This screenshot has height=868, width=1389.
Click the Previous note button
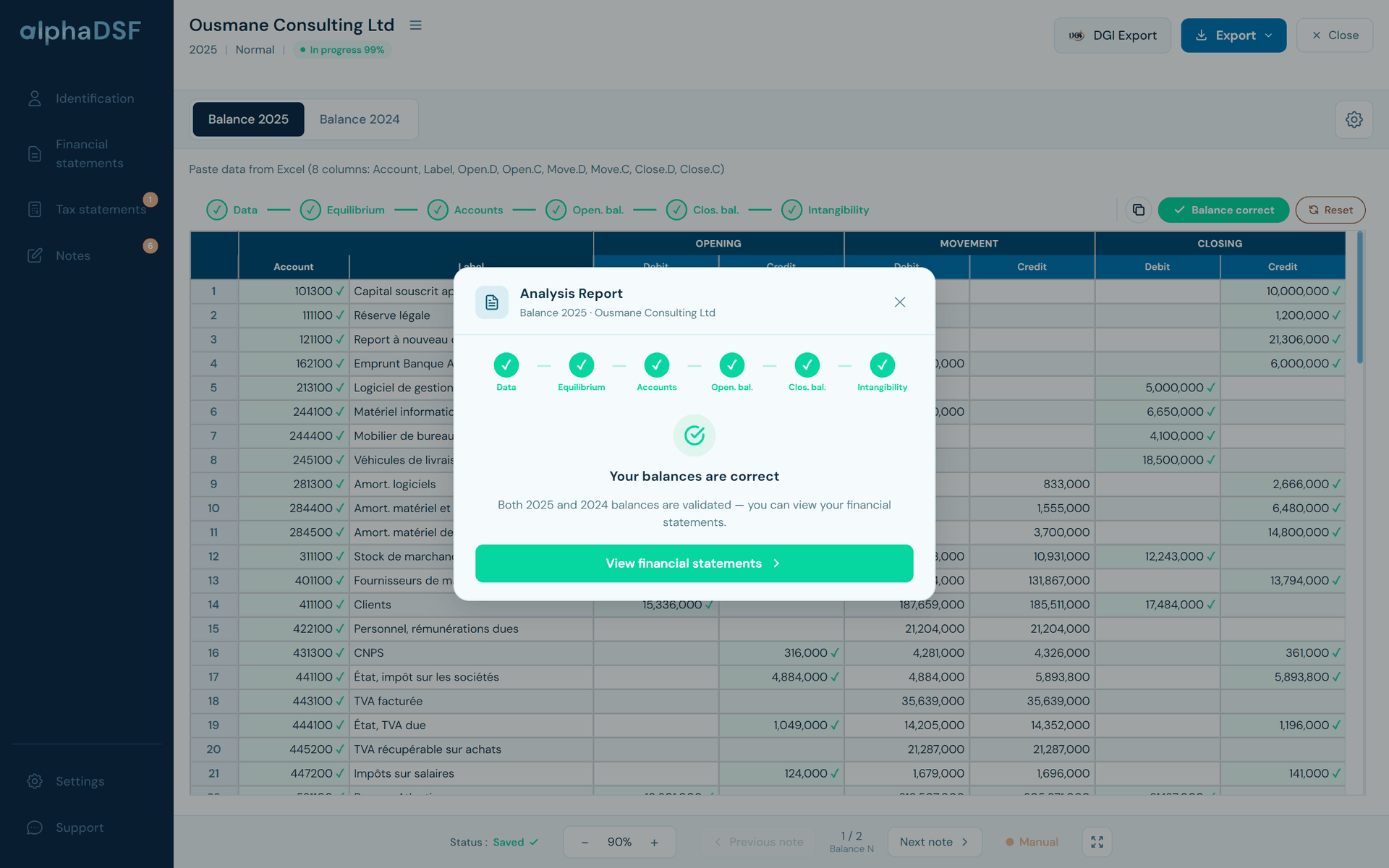pyautogui.click(x=757, y=842)
